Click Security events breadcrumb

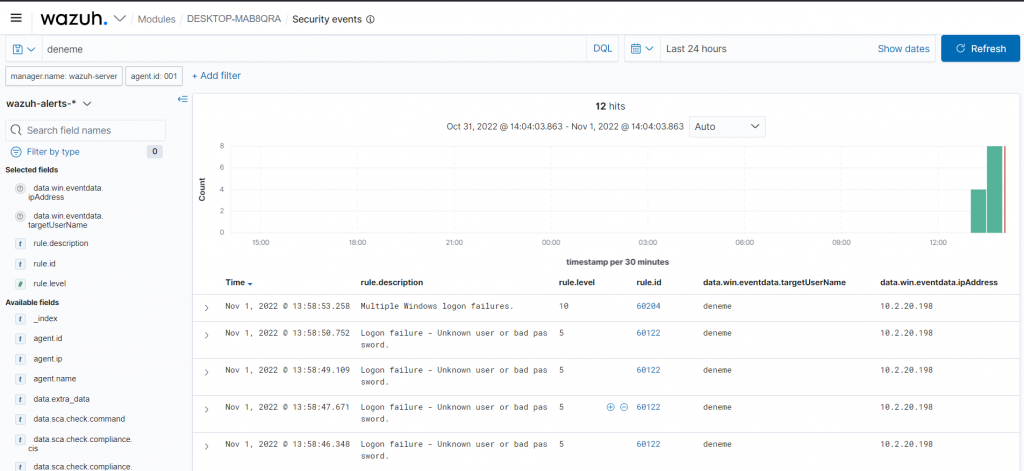327,19
